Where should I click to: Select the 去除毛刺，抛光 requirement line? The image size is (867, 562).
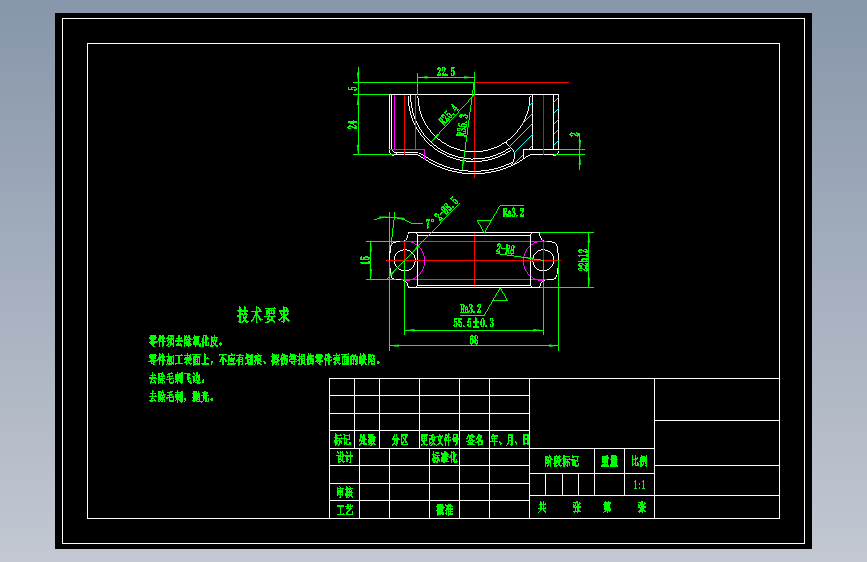coord(181,397)
